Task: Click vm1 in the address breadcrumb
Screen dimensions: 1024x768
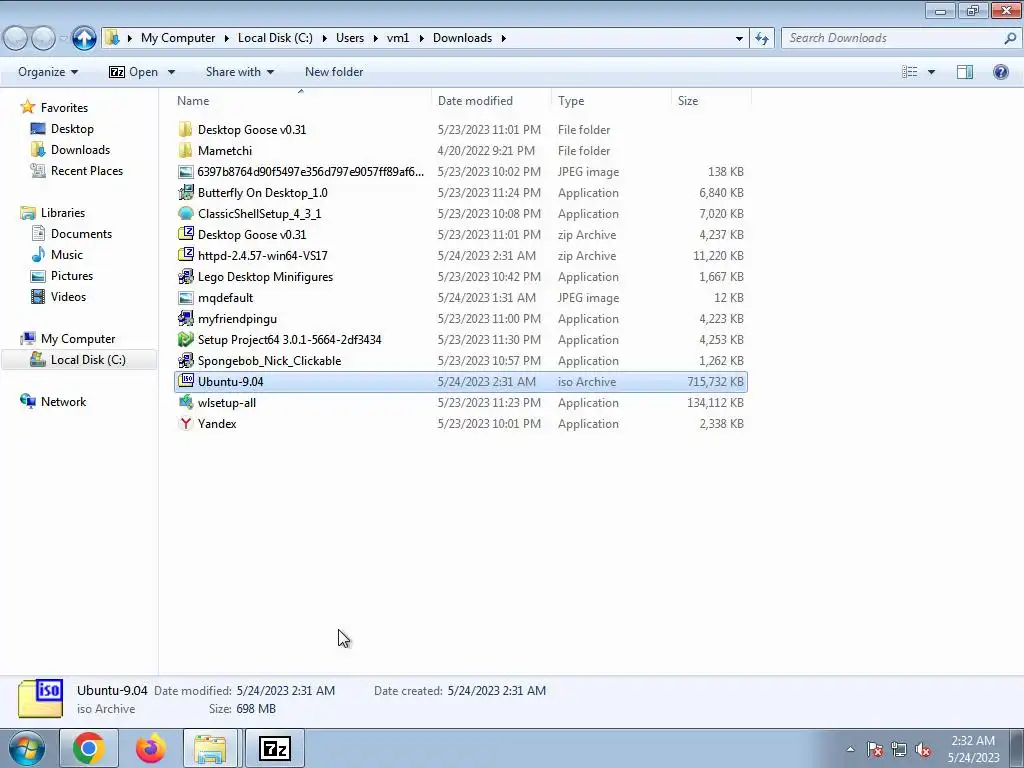Action: 398,38
